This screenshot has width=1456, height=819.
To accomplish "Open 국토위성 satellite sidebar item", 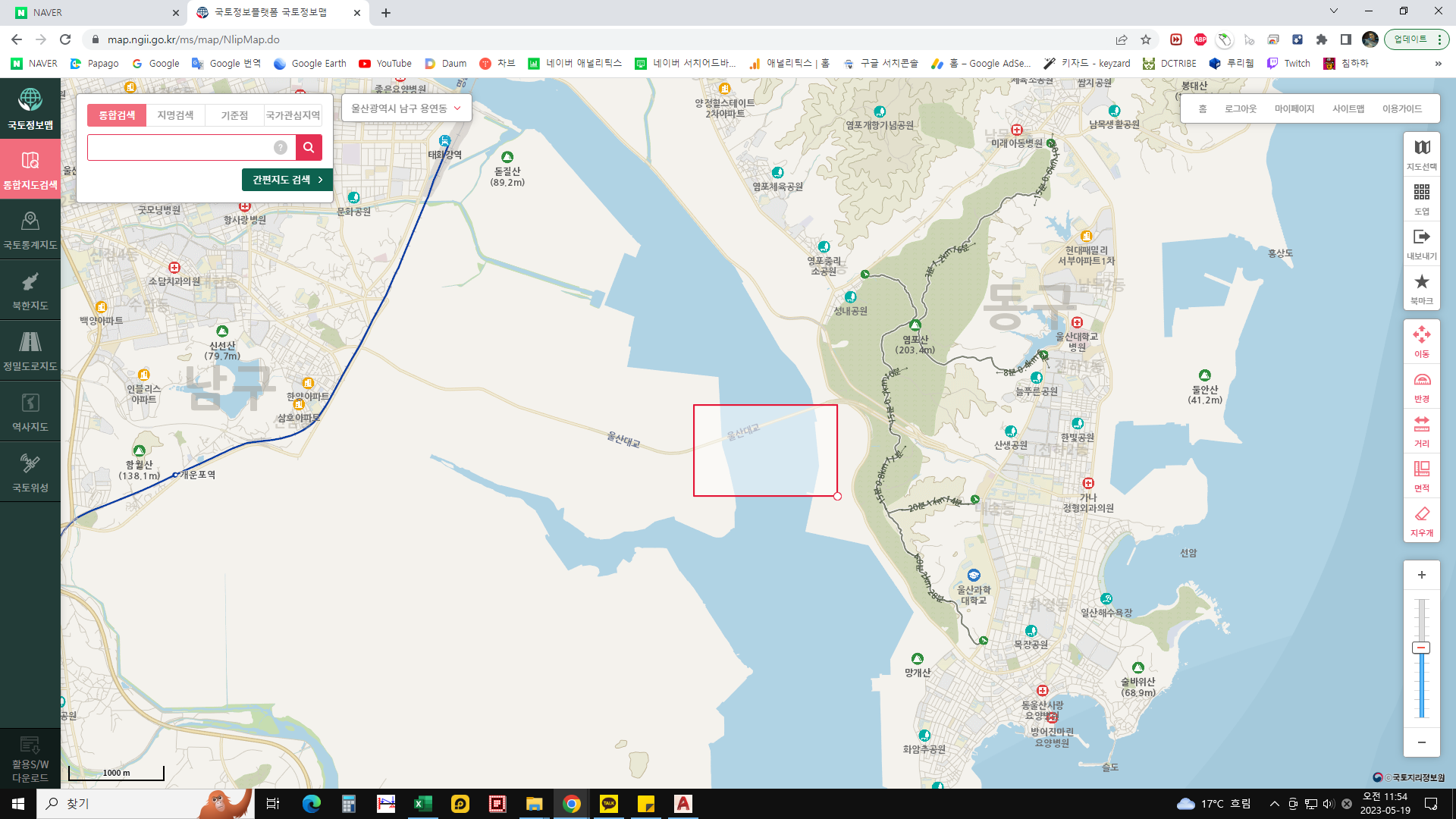I will 30,472.
